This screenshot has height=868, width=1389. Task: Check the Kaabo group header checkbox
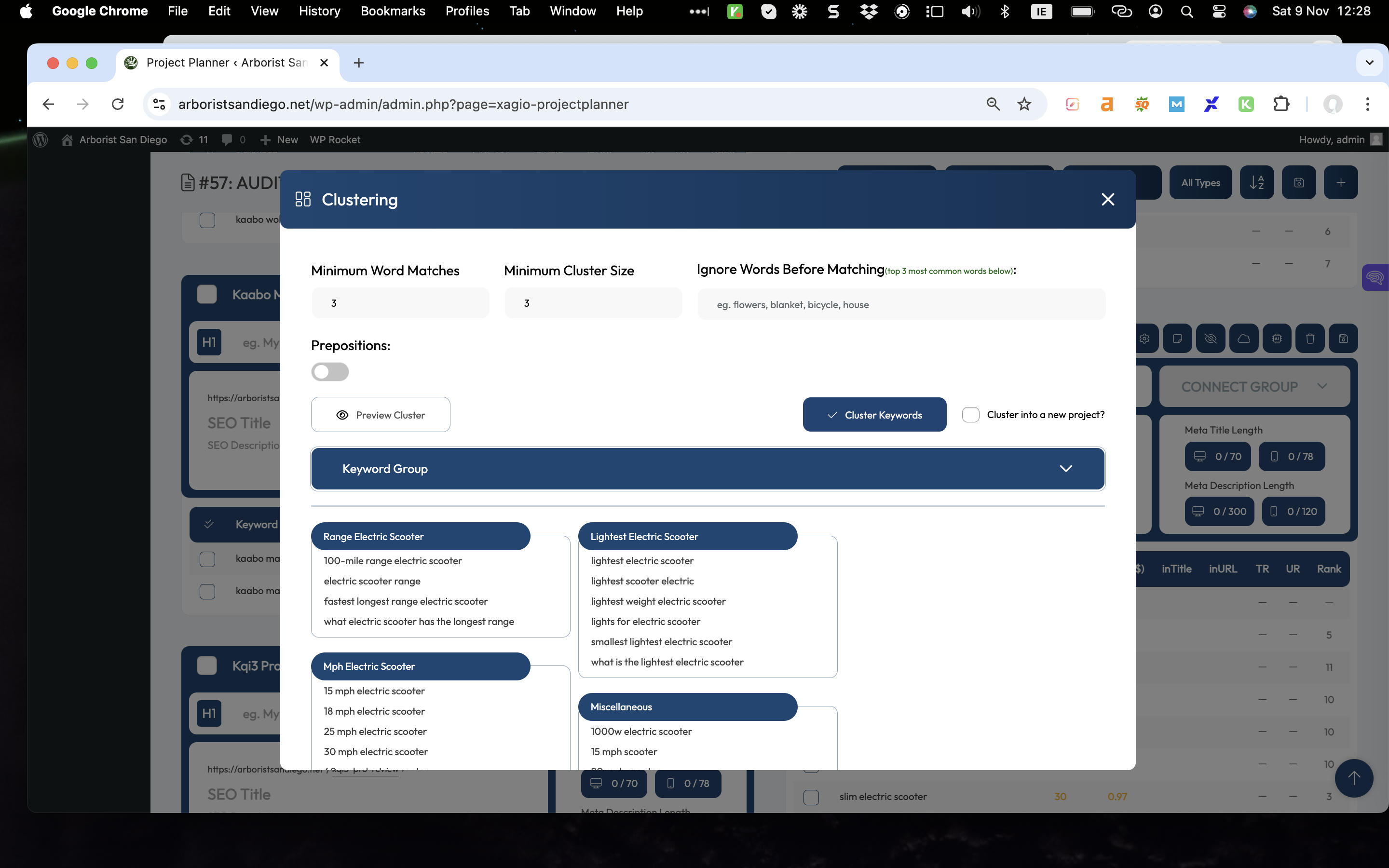tap(206, 294)
